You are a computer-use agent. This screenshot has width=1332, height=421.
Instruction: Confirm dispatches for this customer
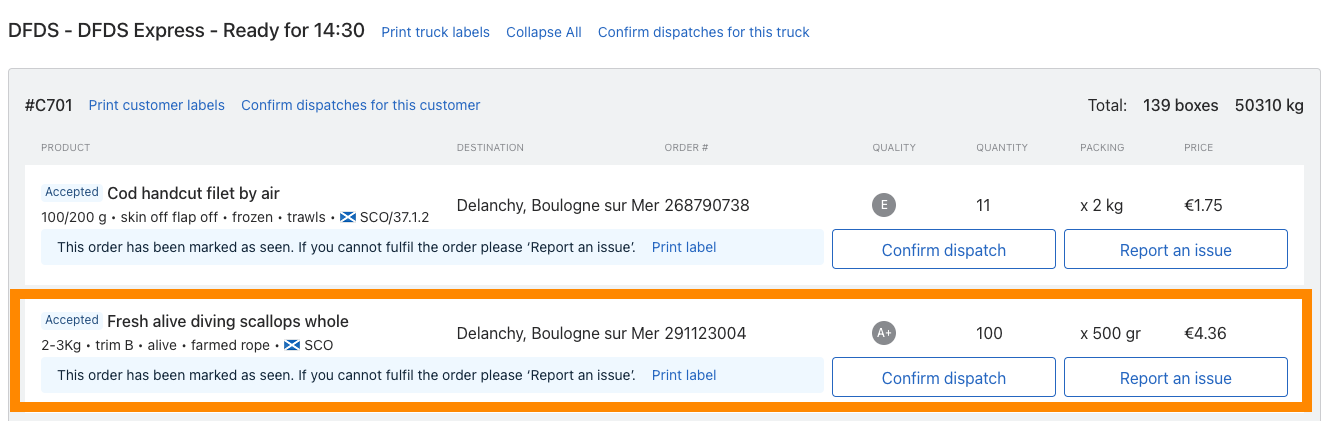tap(361, 105)
